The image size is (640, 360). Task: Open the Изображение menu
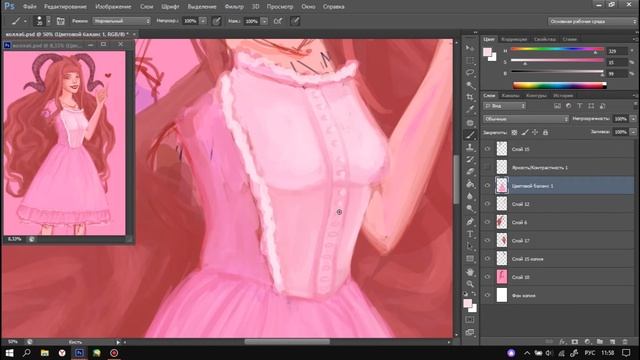click(113, 7)
